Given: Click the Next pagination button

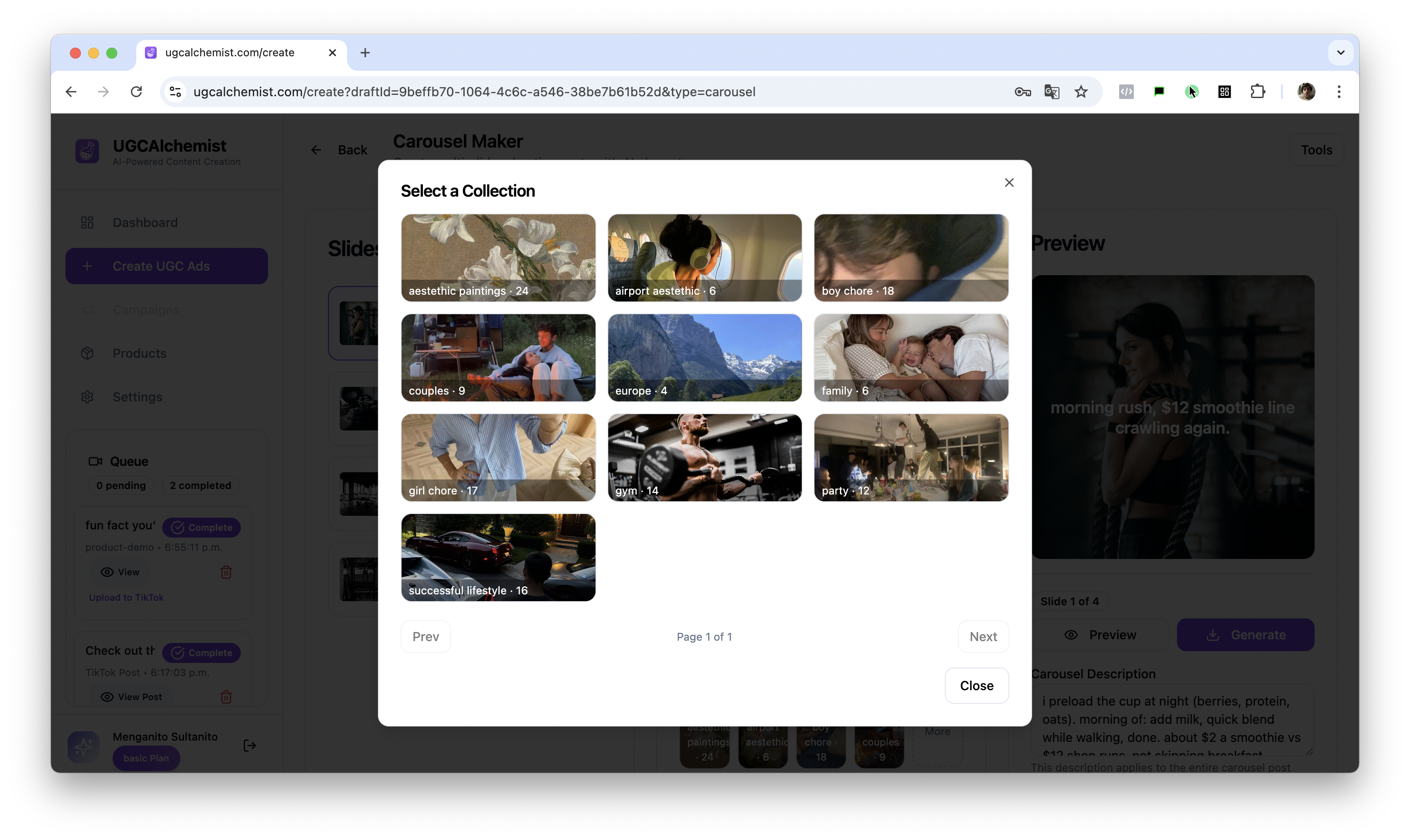Looking at the screenshot, I should click(983, 636).
